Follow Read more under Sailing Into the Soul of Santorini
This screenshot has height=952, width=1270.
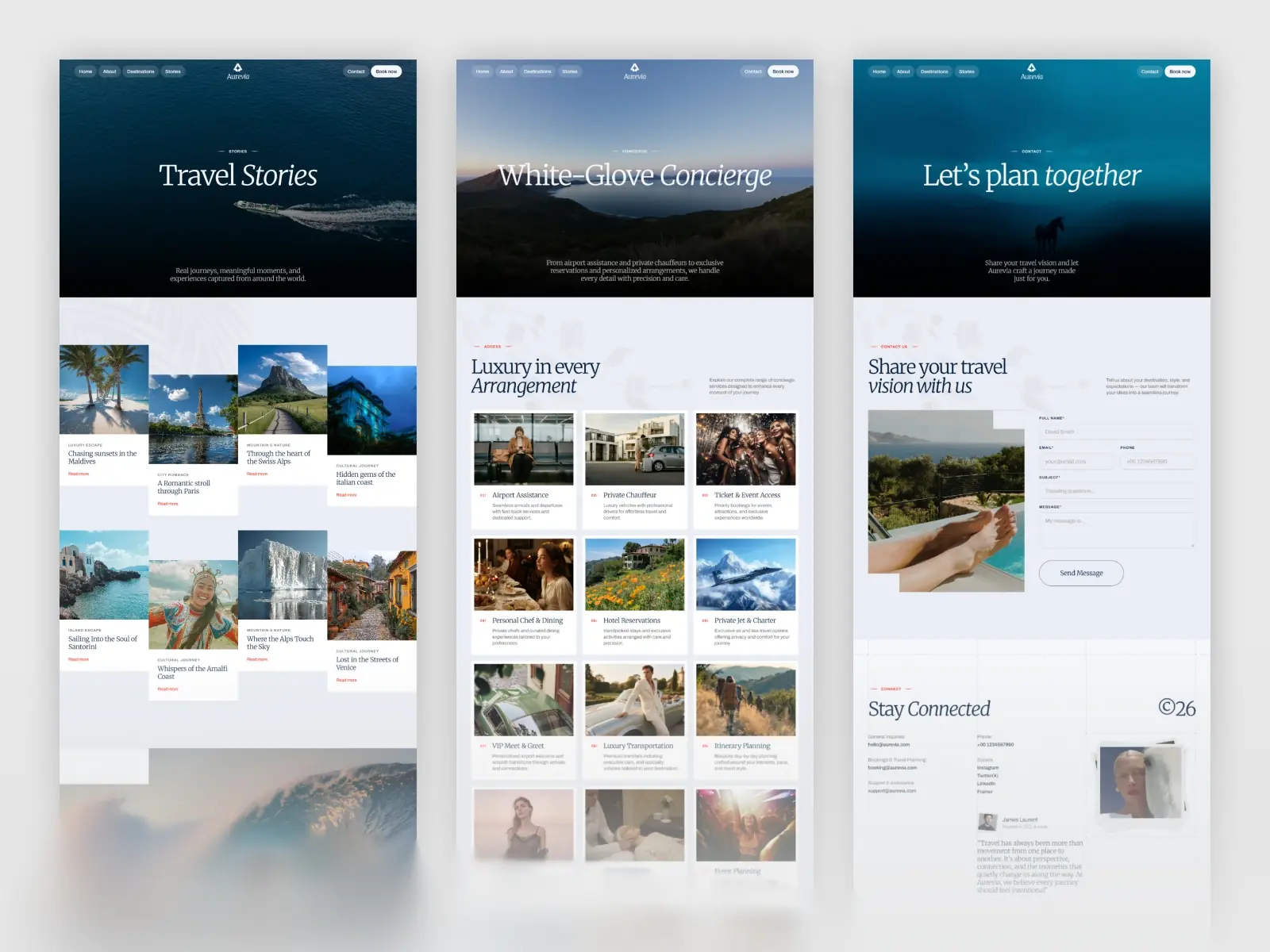pyautogui.click(x=79, y=659)
